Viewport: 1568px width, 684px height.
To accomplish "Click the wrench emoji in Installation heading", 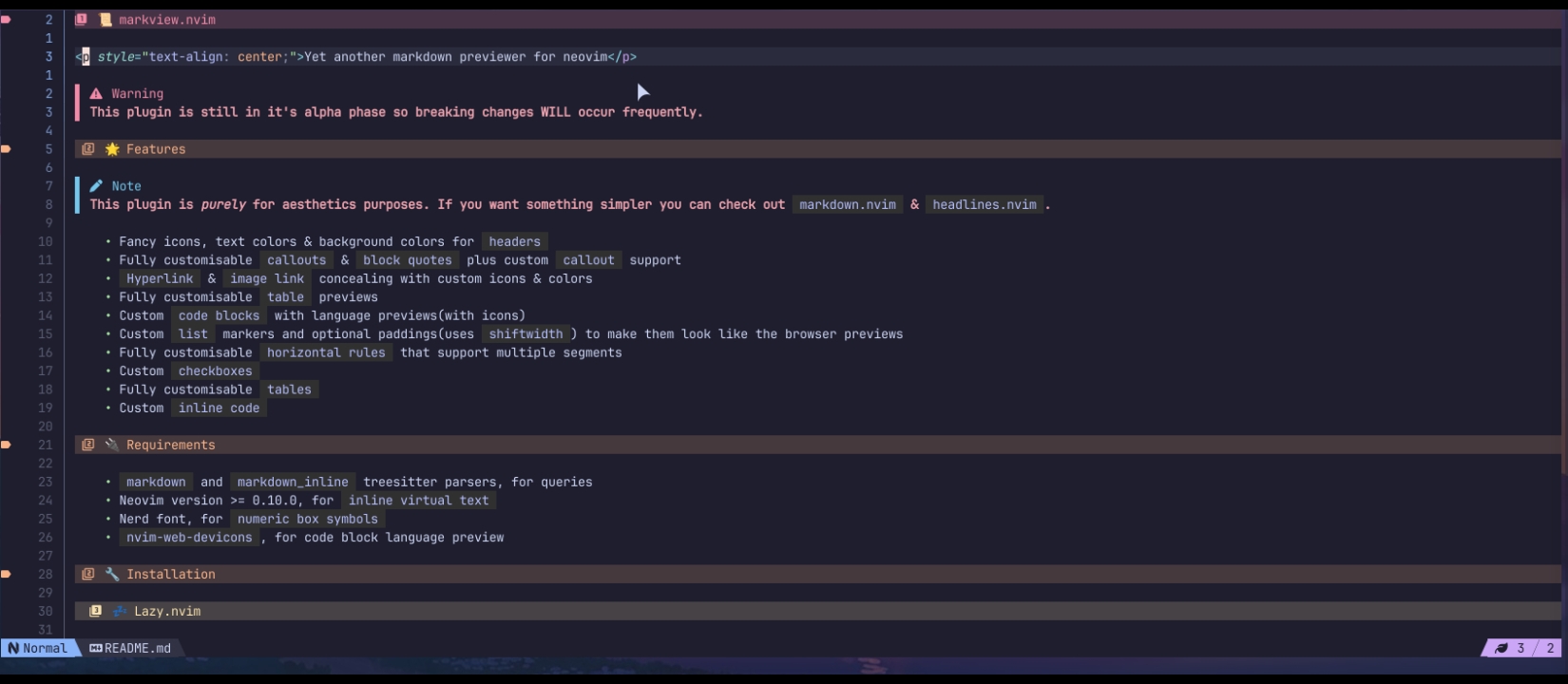I will (x=112, y=574).
